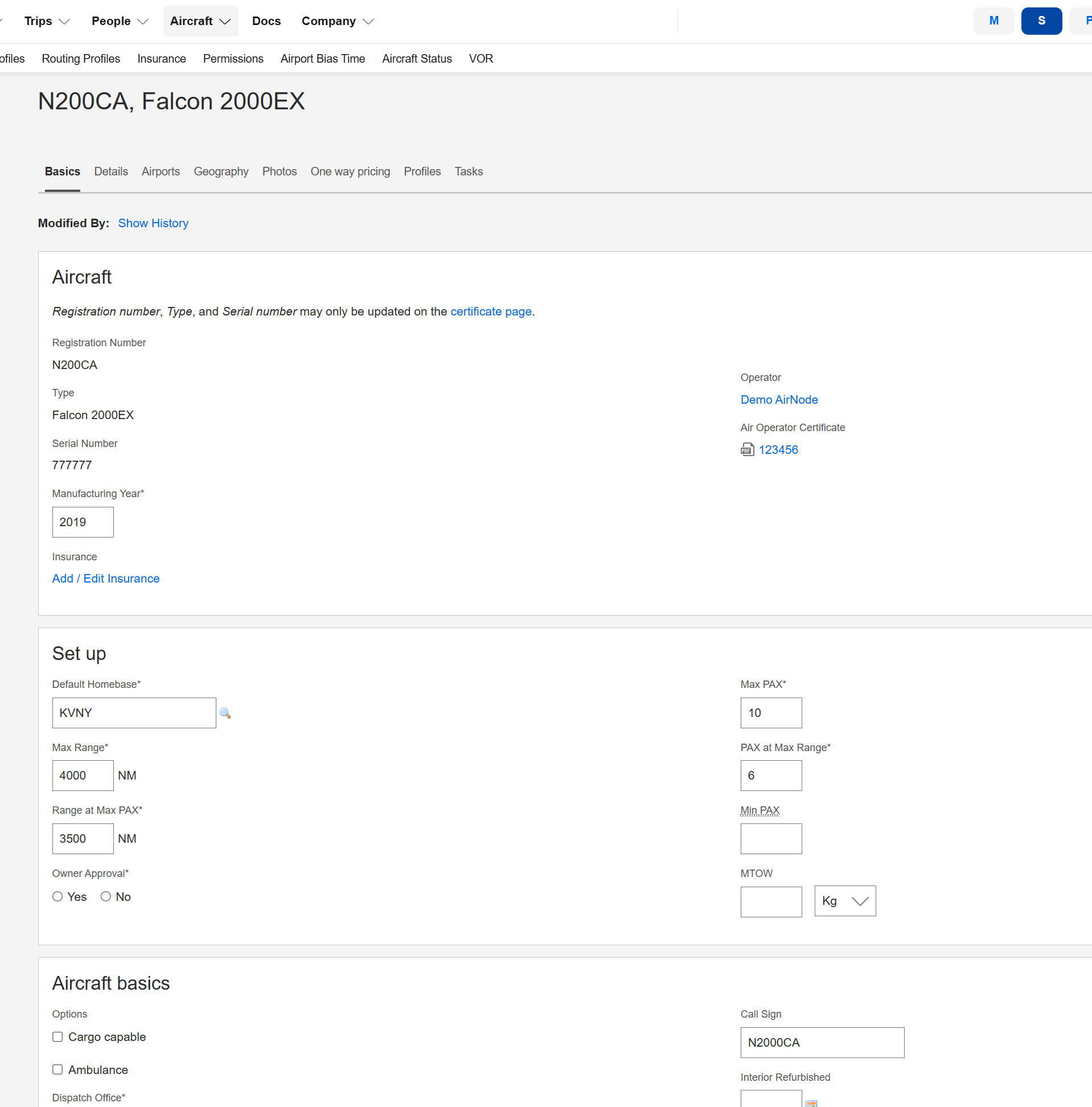Focus the MTOW value field

coord(771,902)
